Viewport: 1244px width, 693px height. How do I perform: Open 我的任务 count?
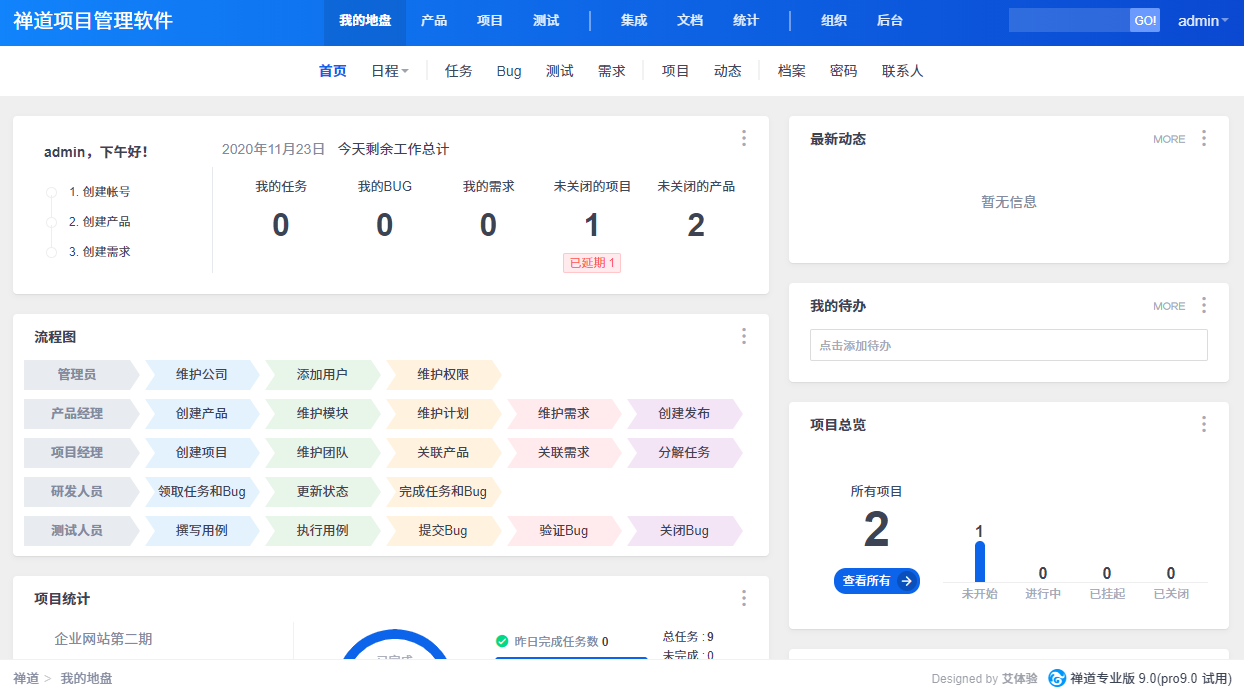tap(281, 226)
